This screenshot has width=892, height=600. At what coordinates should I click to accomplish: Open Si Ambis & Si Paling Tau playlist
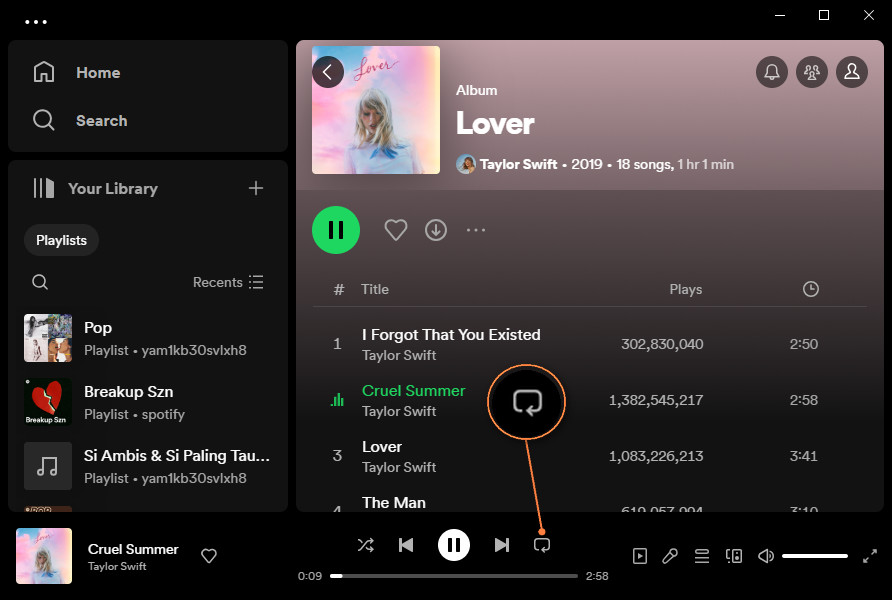click(148, 466)
